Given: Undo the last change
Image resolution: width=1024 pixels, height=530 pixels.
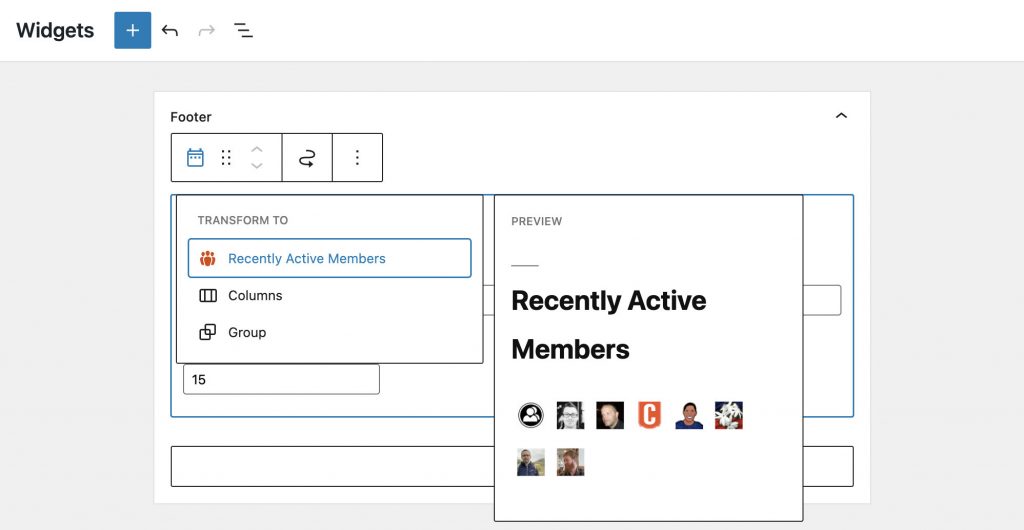Looking at the screenshot, I should (x=170, y=30).
